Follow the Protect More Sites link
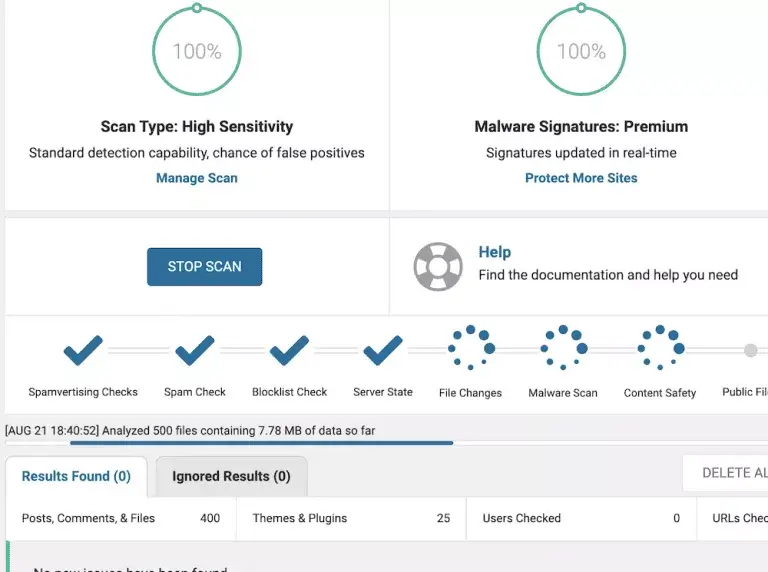The image size is (768, 572). click(581, 178)
